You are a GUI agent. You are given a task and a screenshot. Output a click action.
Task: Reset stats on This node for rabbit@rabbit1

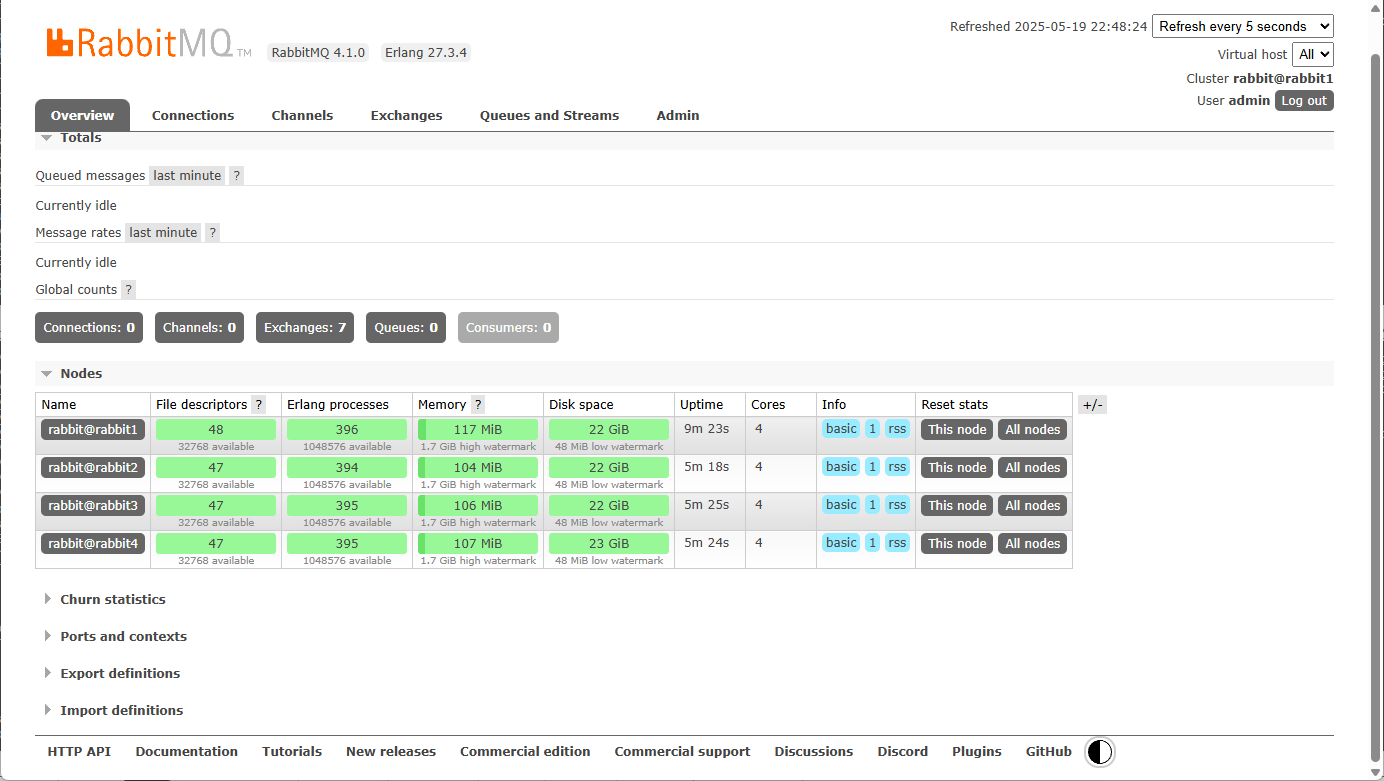pos(957,429)
